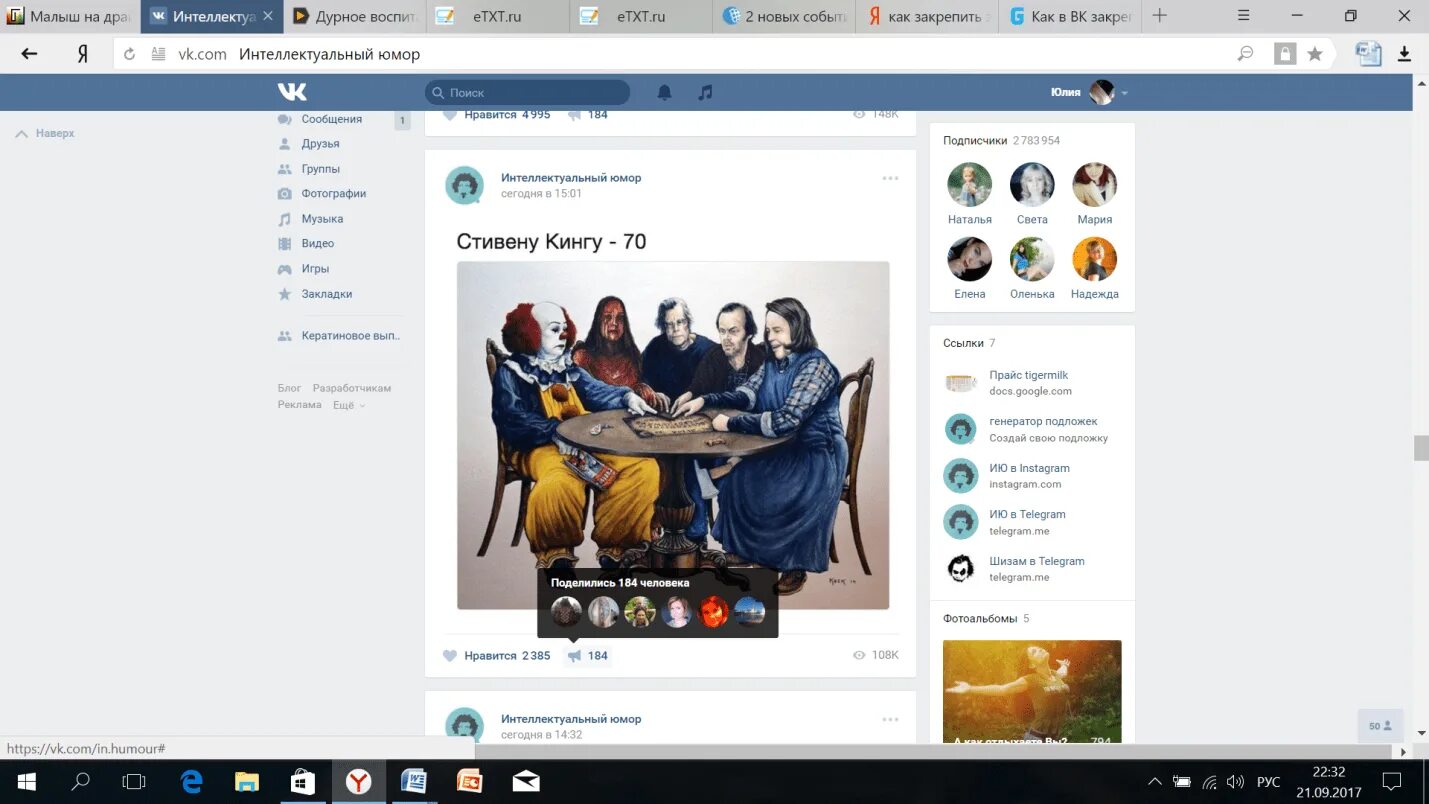
Task: Click the Разработчикам footer link
Action: pos(352,388)
